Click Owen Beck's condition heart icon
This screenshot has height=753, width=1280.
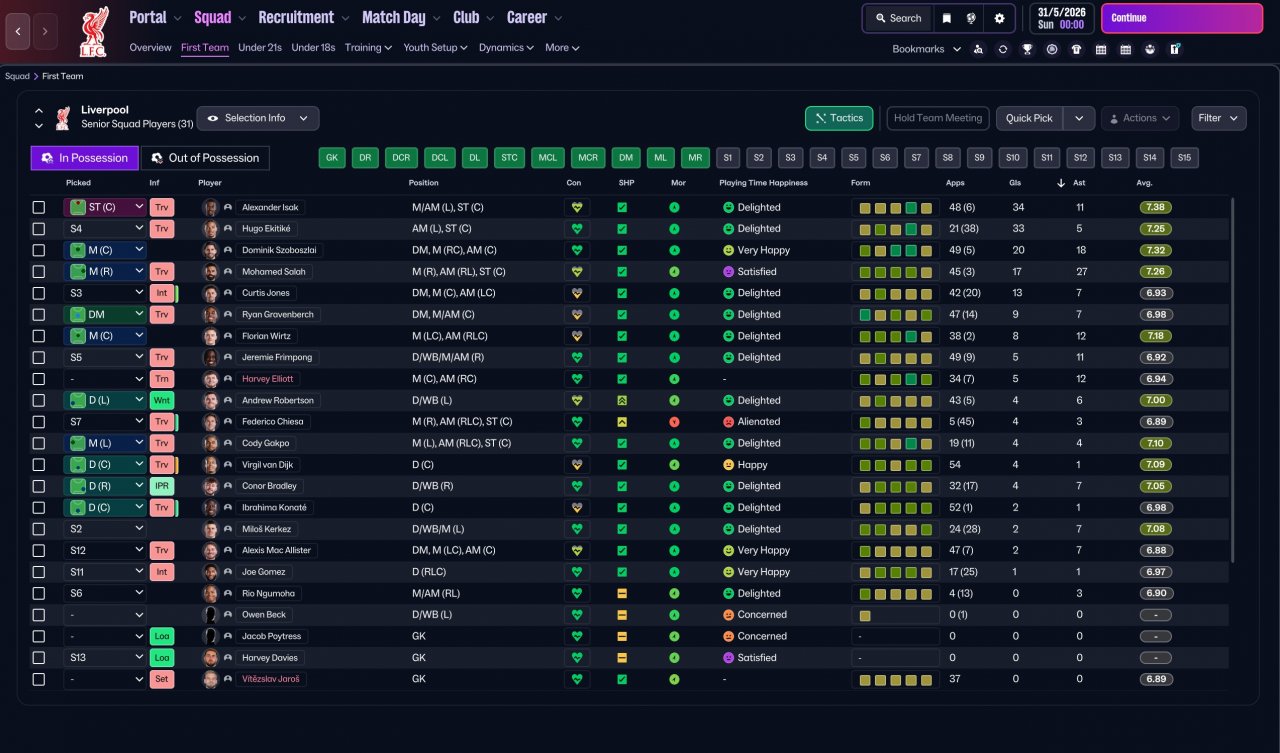[x=576, y=615]
